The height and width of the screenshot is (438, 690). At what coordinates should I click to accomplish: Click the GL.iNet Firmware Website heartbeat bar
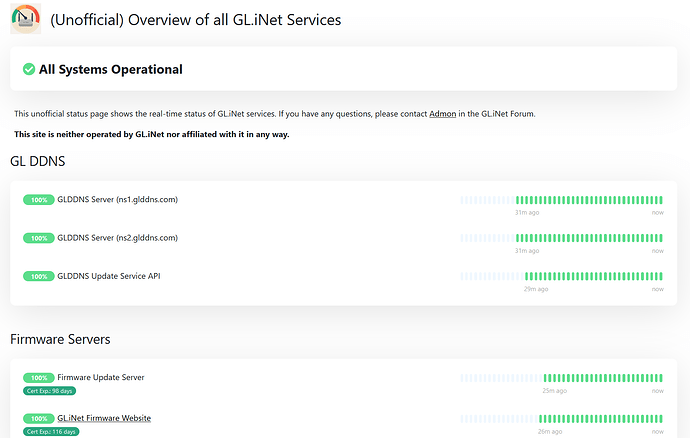(x=562, y=419)
